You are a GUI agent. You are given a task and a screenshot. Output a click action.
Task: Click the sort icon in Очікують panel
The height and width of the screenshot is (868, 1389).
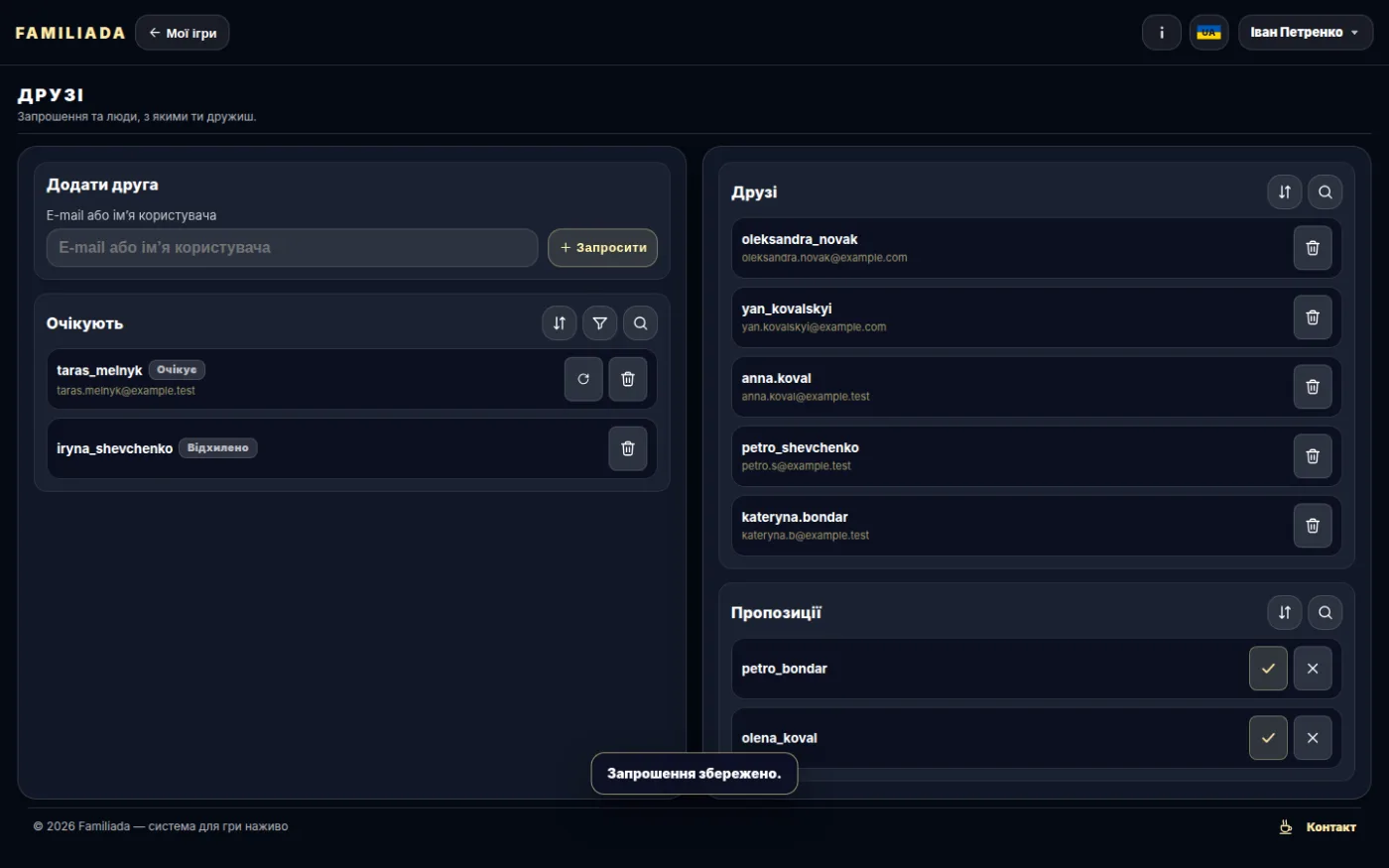pos(560,322)
